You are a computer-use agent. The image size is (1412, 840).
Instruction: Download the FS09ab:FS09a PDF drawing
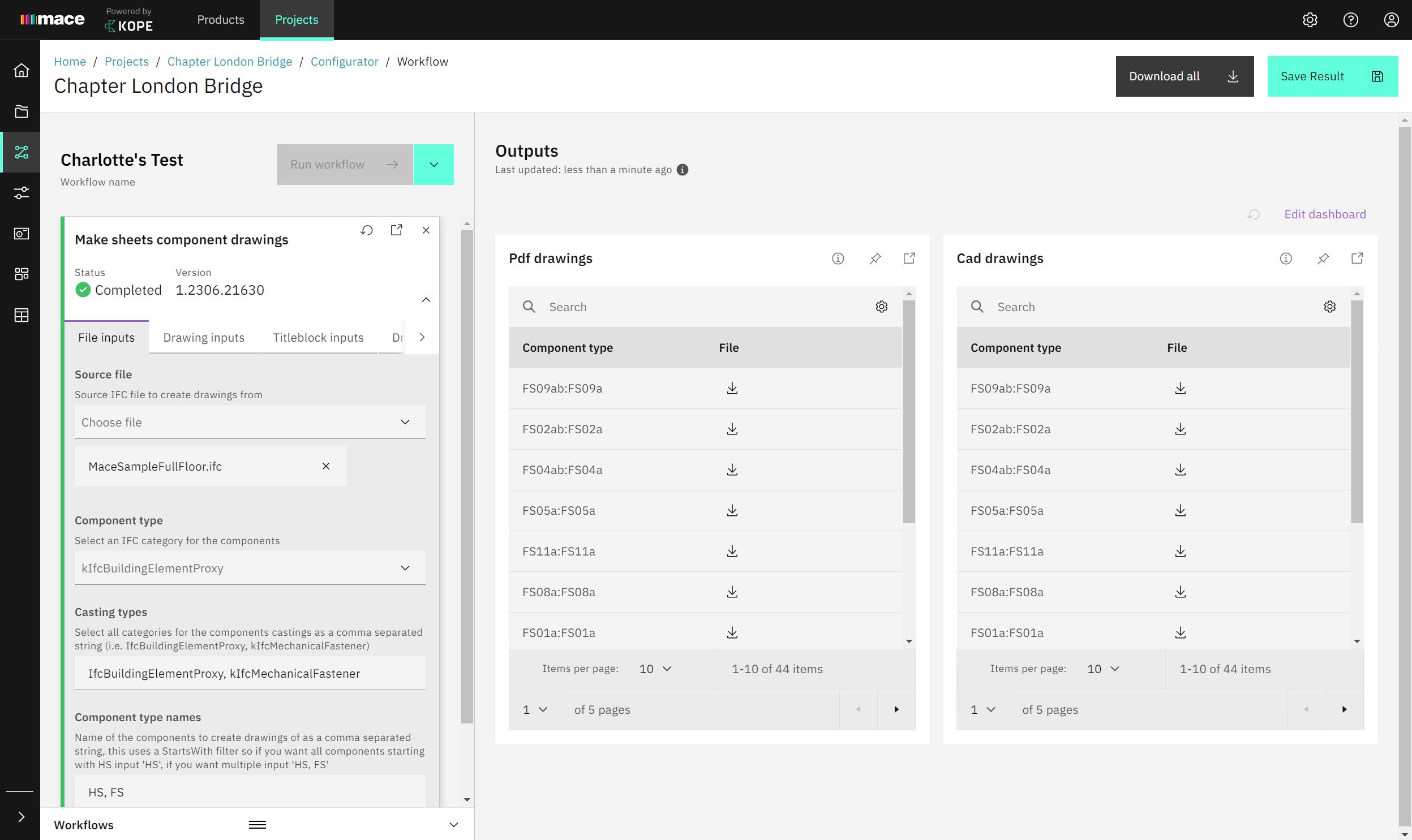click(x=732, y=388)
